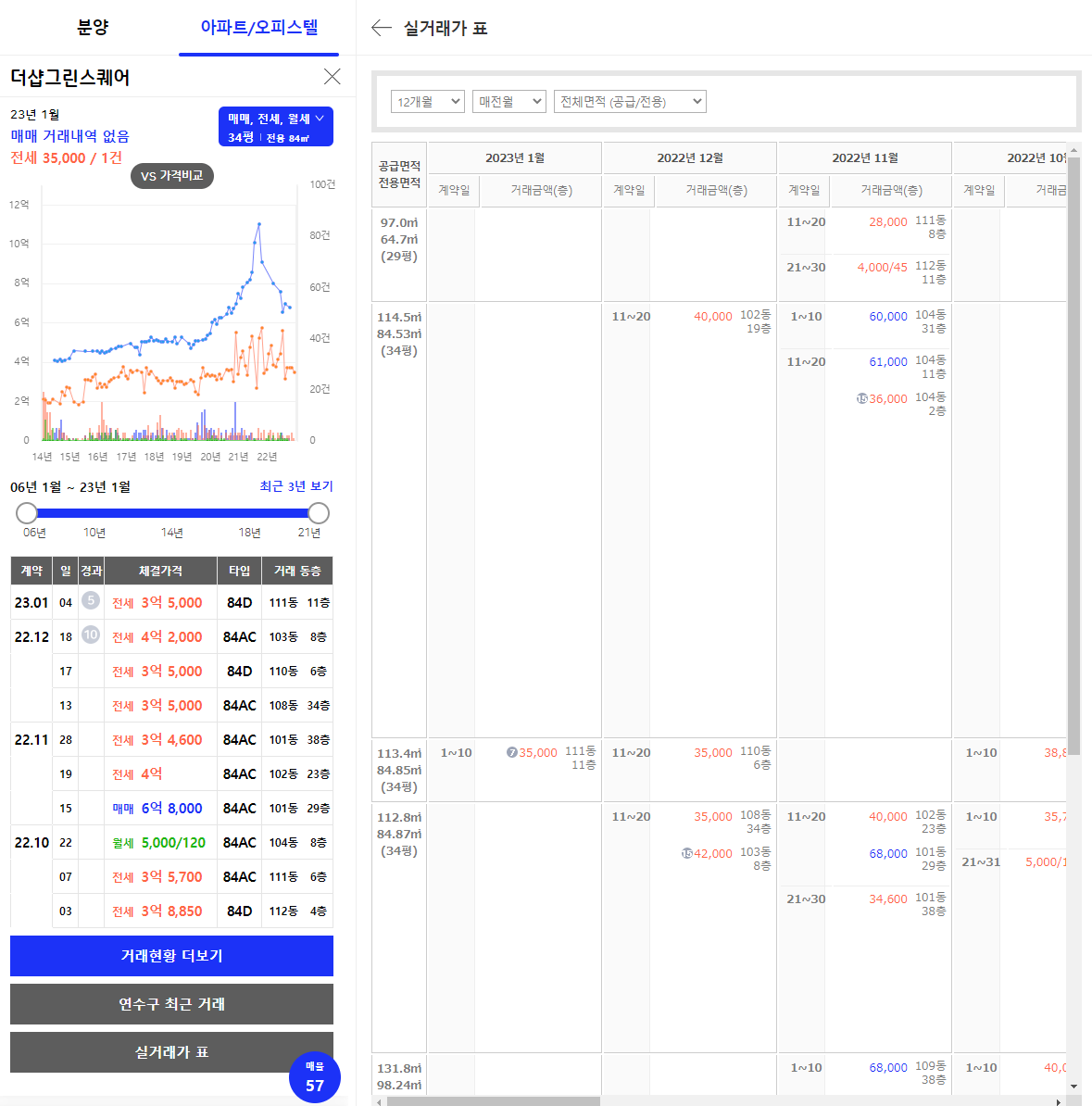Click the blue track of the year range slider

pyautogui.click(x=173, y=513)
